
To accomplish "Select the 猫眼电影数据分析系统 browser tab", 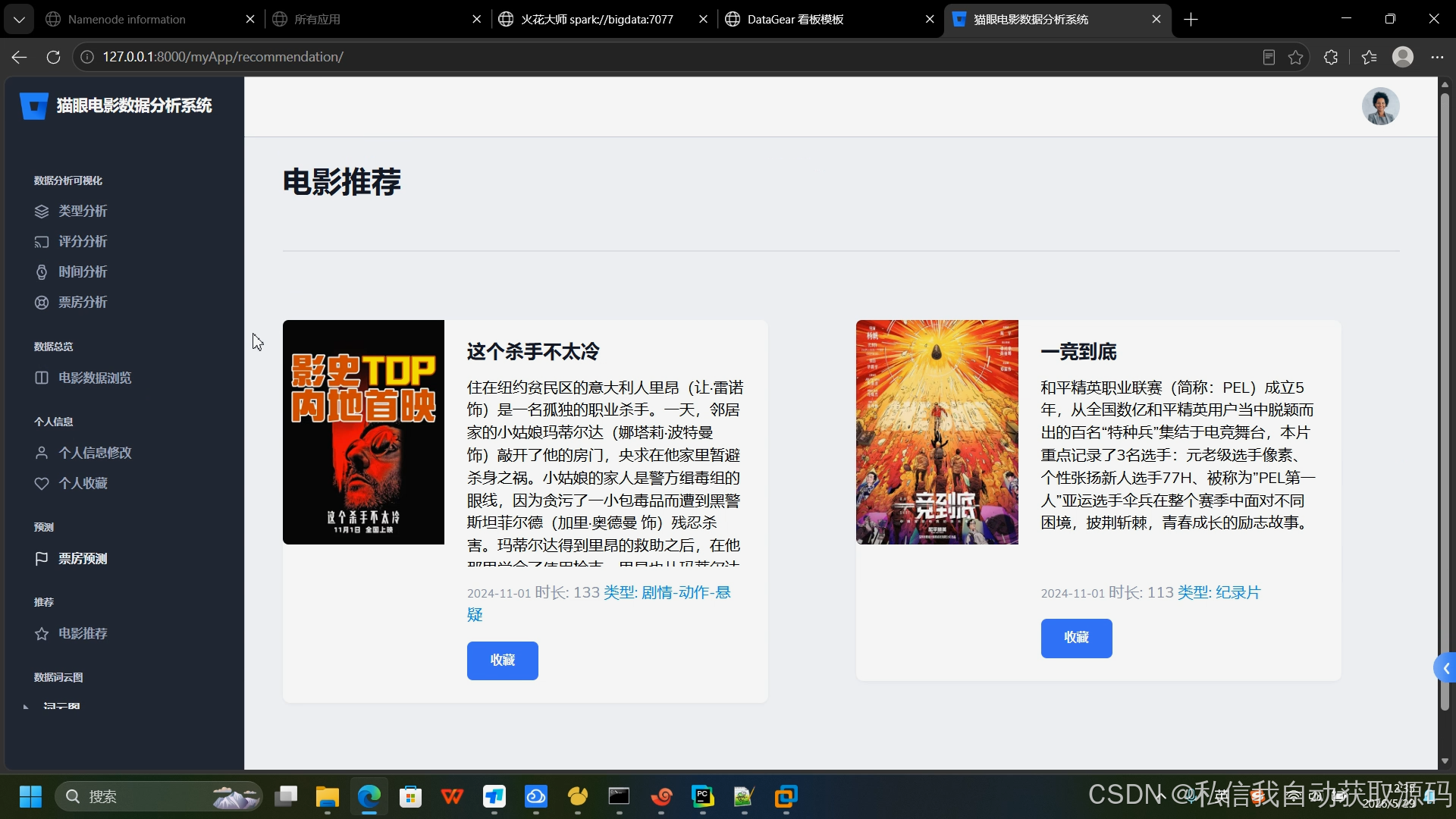I will [1057, 20].
